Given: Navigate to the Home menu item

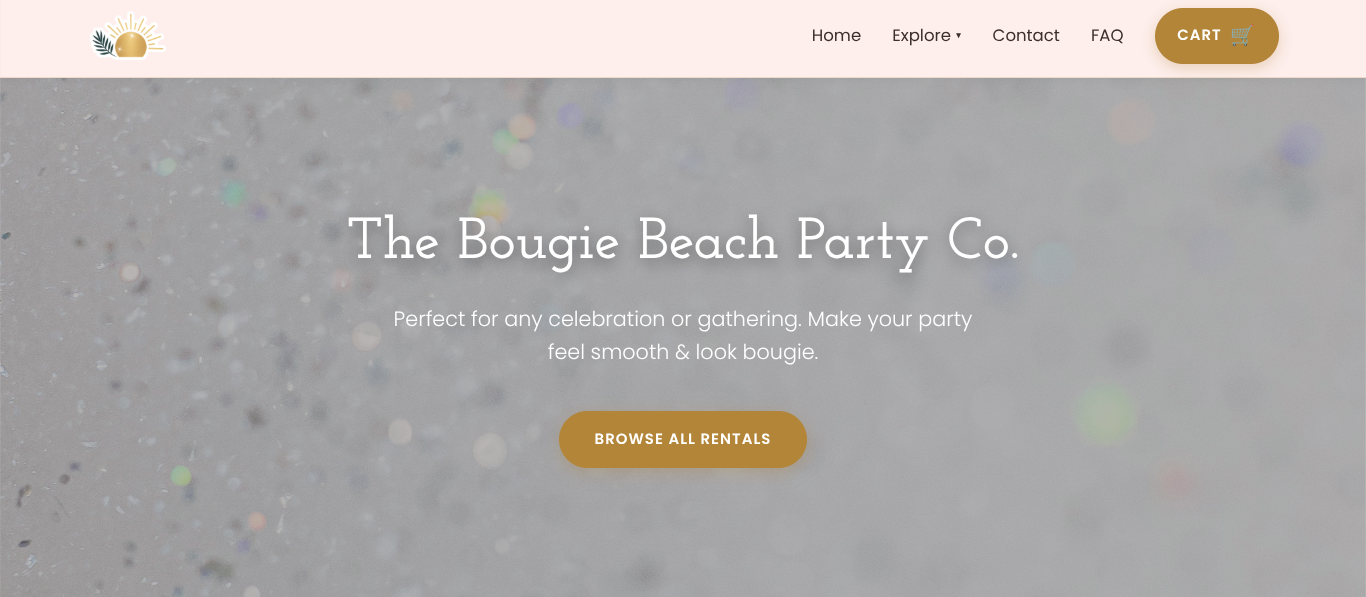Looking at the screenshot, I should 836,35.
